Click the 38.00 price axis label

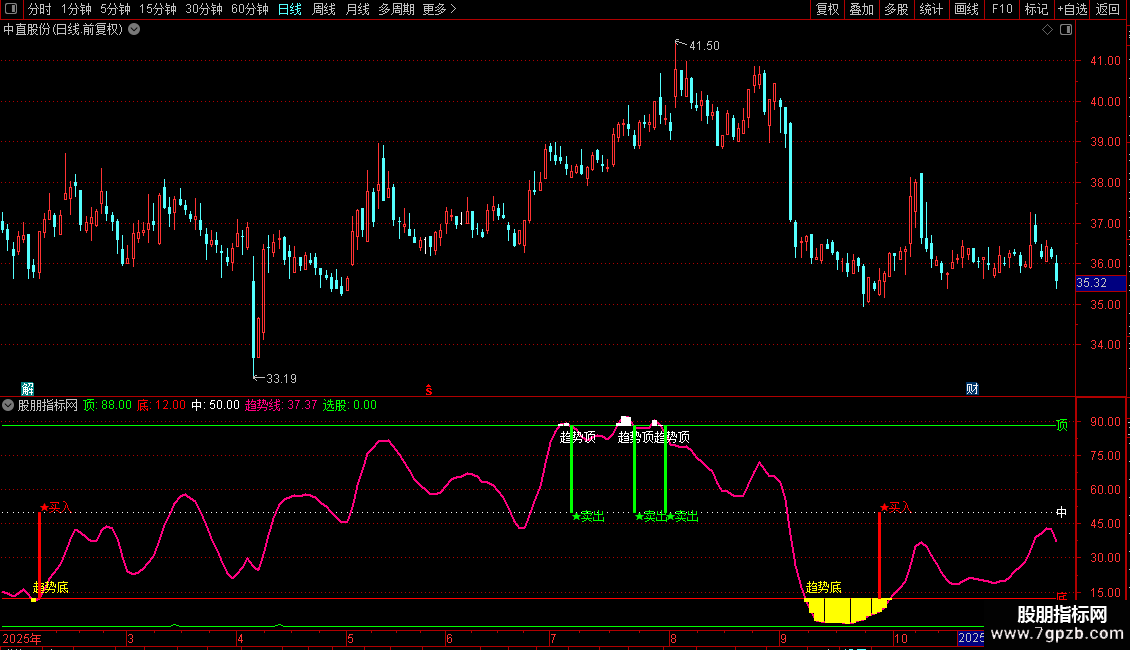click(x=1105, y=183)
